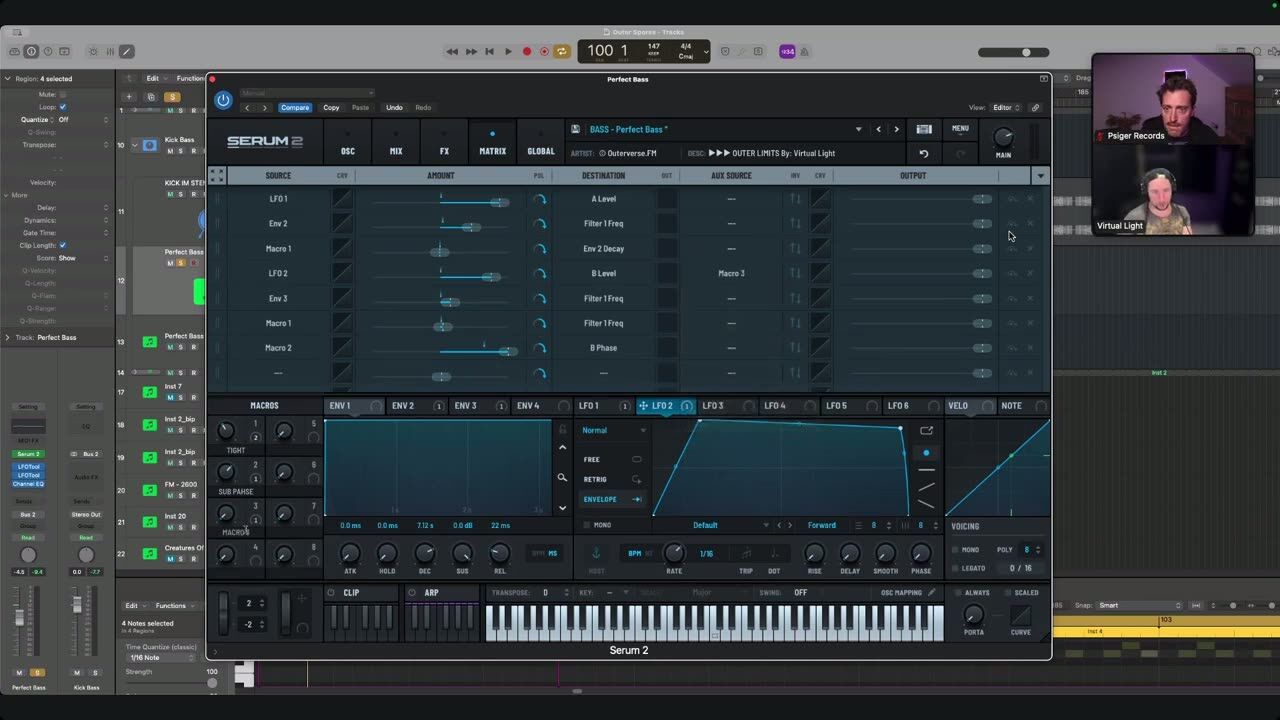Click the LFO shape export icon
The width and height of the screenshot is (1280, 720).
pos(926,431)
